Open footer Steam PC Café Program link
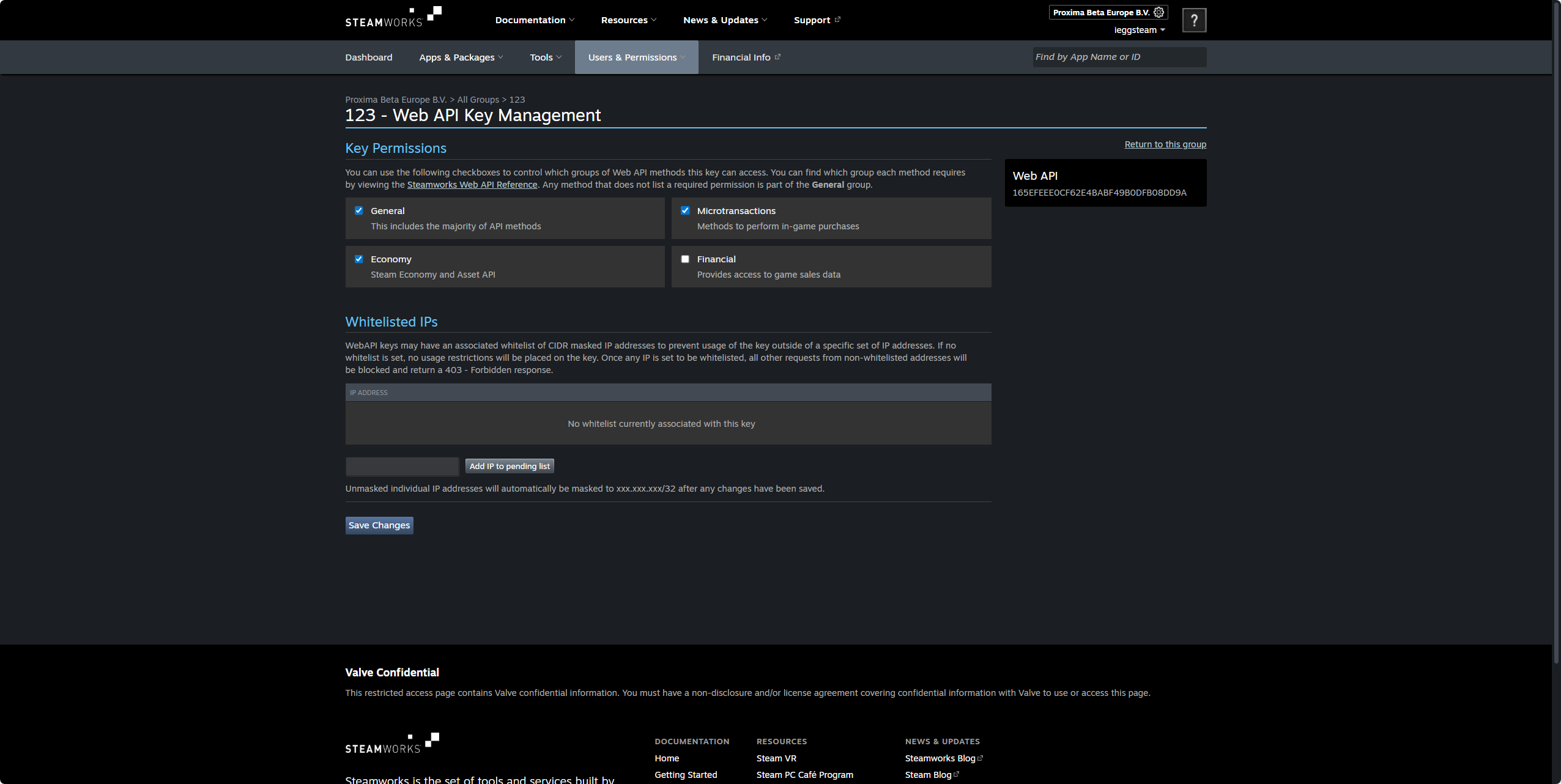Image resolution: width=1561 pixels, height=784 pixels. (804, 775)
